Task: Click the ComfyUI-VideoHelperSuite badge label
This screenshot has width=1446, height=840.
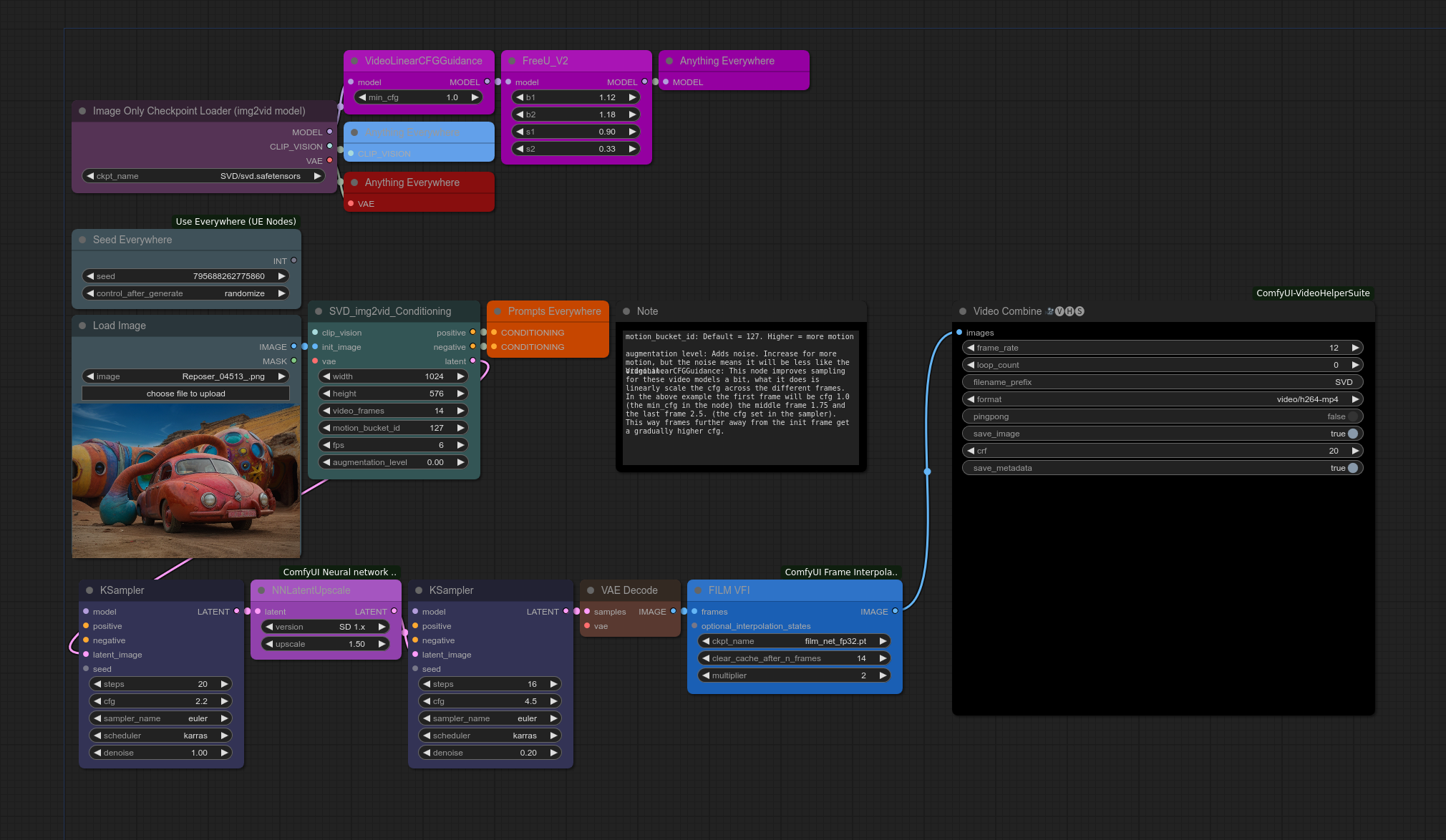Action: click(1312, 293)
